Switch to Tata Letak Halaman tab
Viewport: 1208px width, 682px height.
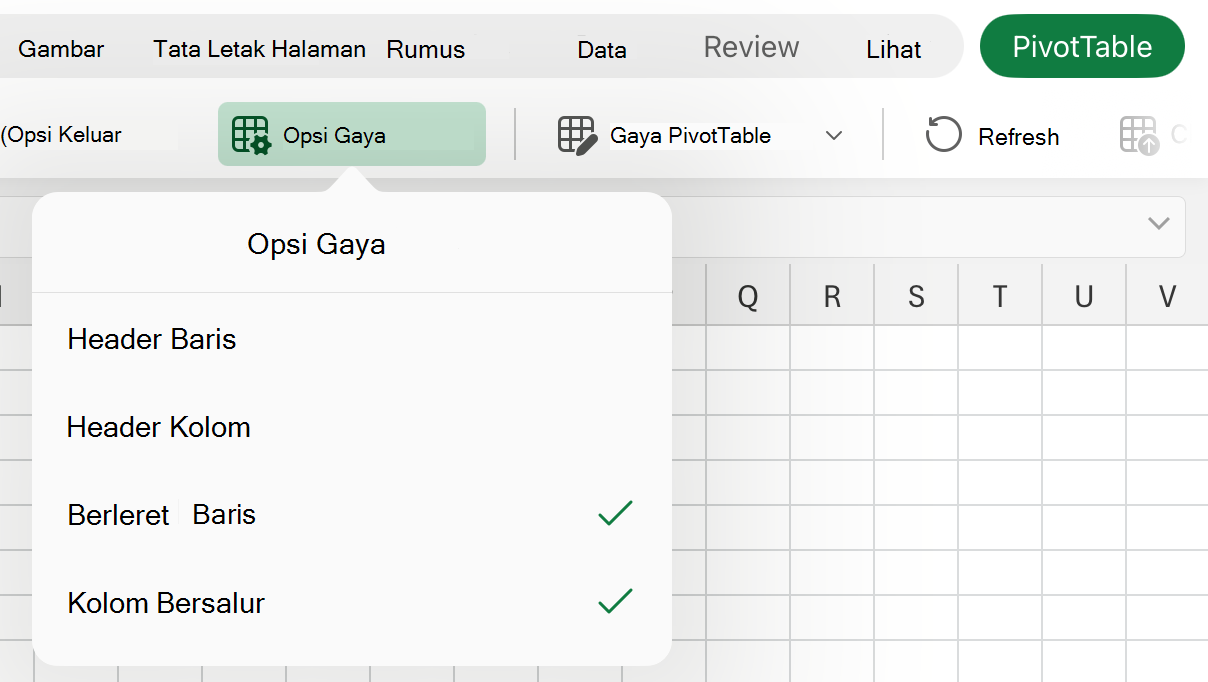click(x=259, y=49)
